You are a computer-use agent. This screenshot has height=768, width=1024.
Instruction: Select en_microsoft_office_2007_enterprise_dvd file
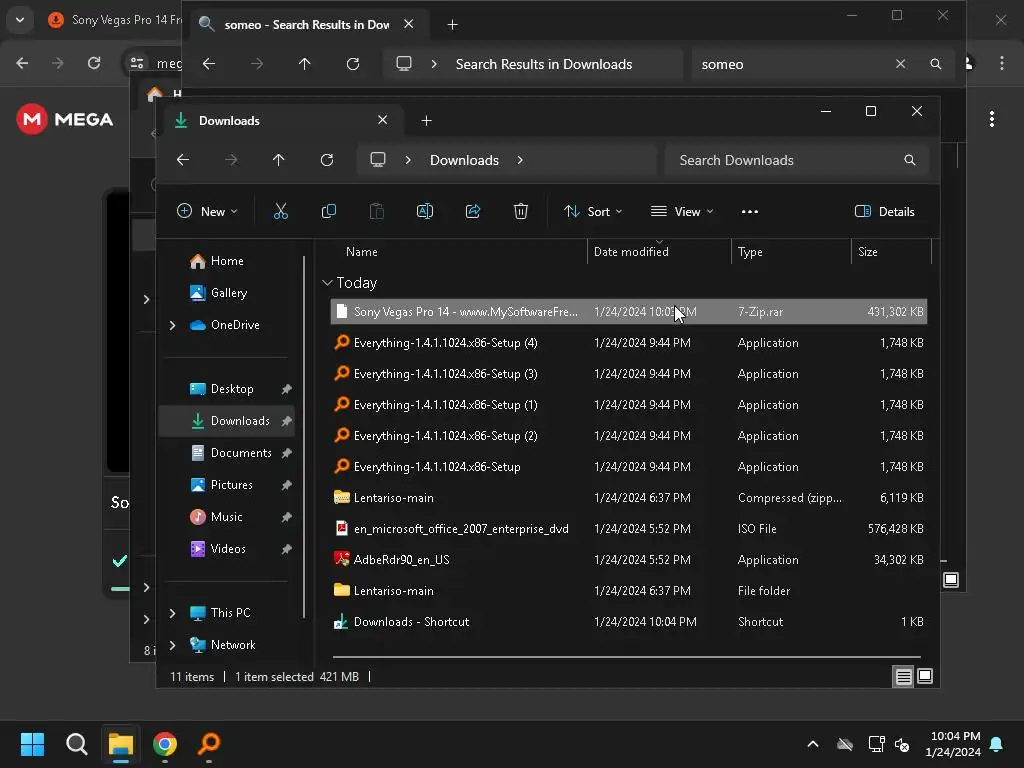(630, 529)
